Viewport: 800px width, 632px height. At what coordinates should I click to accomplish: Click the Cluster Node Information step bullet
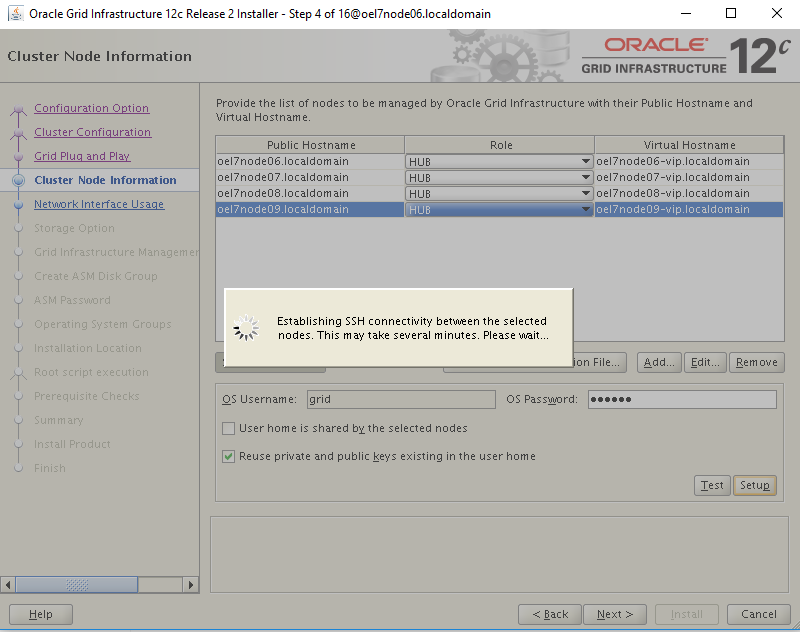pyautogui.click(x=18, y=181)
